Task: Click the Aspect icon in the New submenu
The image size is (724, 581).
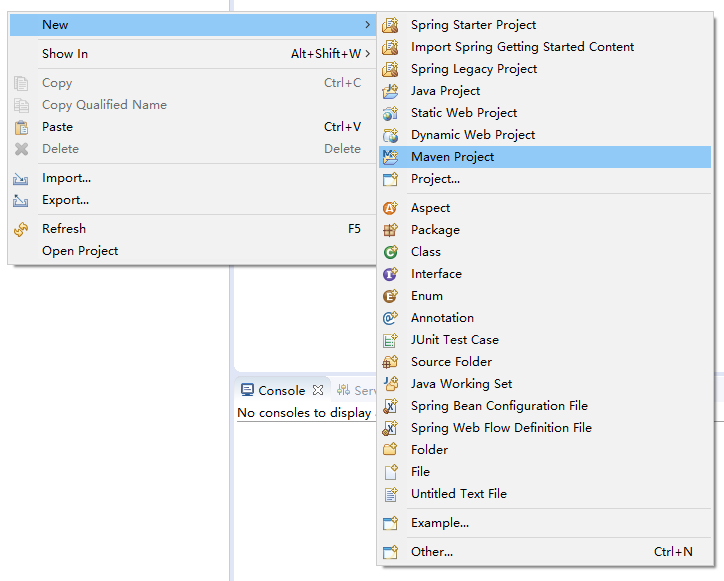Action: pyautogui.click(x=390, y=208)
